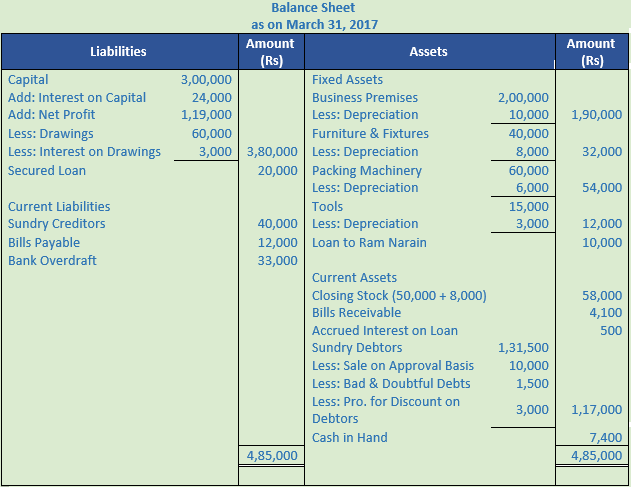Click 'Closing Stock (50,000 + 8,000)' label
Screen dimensions: 631x487
click(x=399, y=296)
